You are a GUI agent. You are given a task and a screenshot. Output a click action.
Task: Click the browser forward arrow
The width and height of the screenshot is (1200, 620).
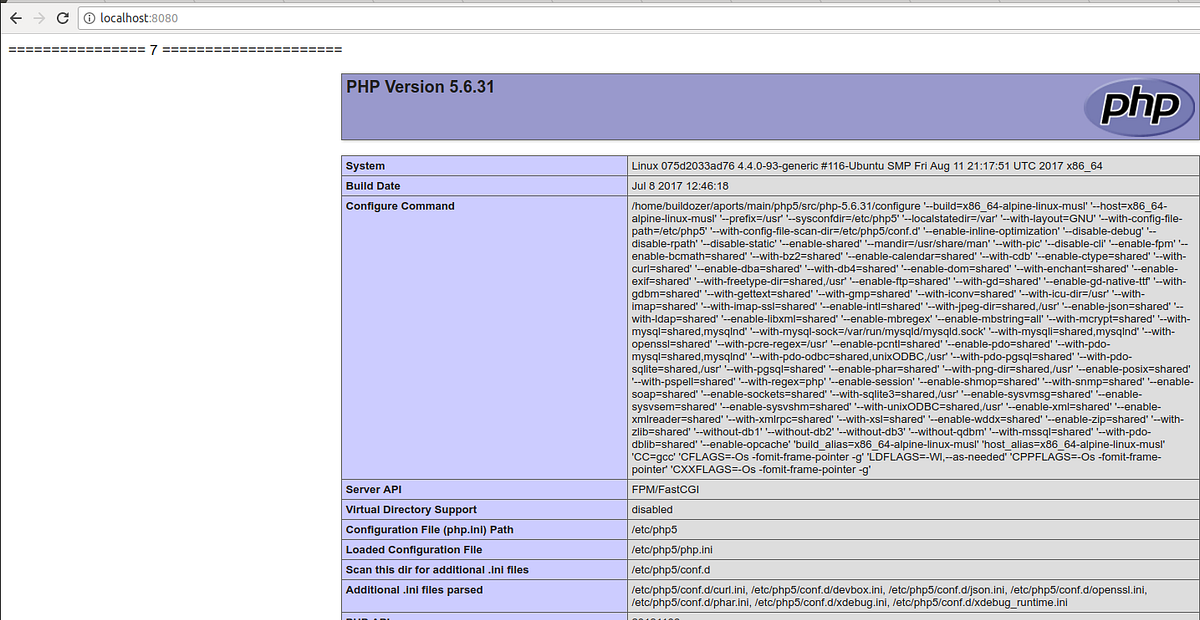coord(38,17)
